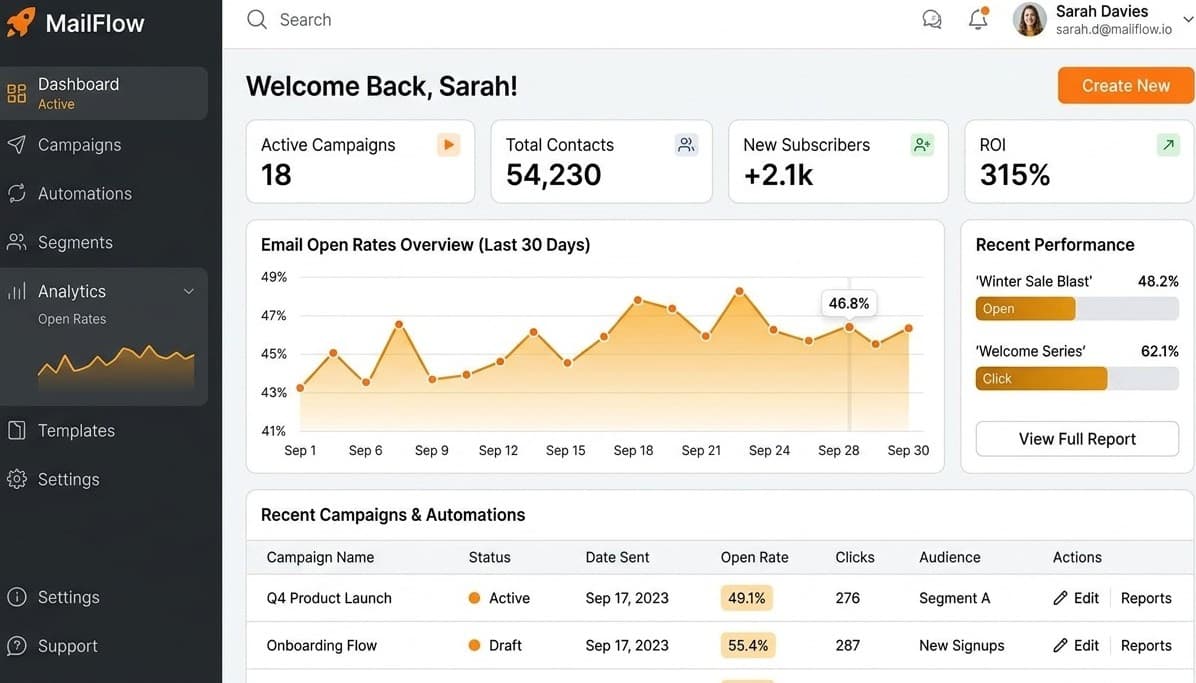Click the Date Sent column header
Image resolution: width=1196 pixels, height=683 pixels.
tap(617, 557)
